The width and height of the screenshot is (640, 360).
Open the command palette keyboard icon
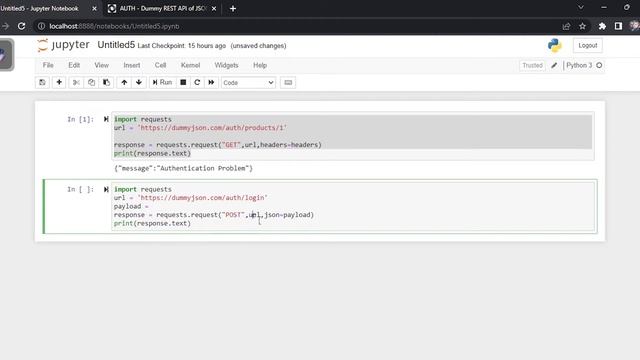tap(288, 82)
